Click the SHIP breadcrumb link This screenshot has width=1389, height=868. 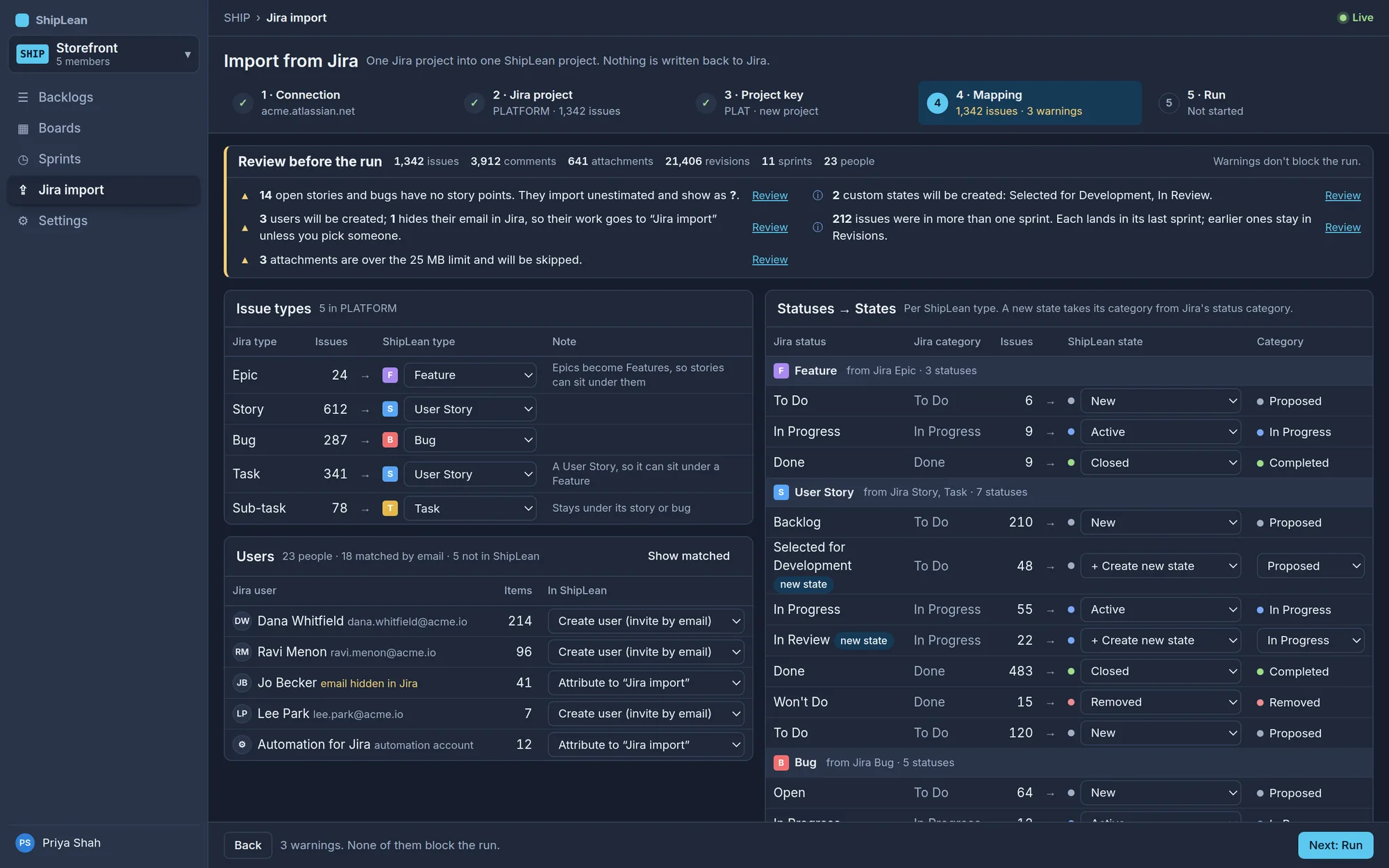237,18
